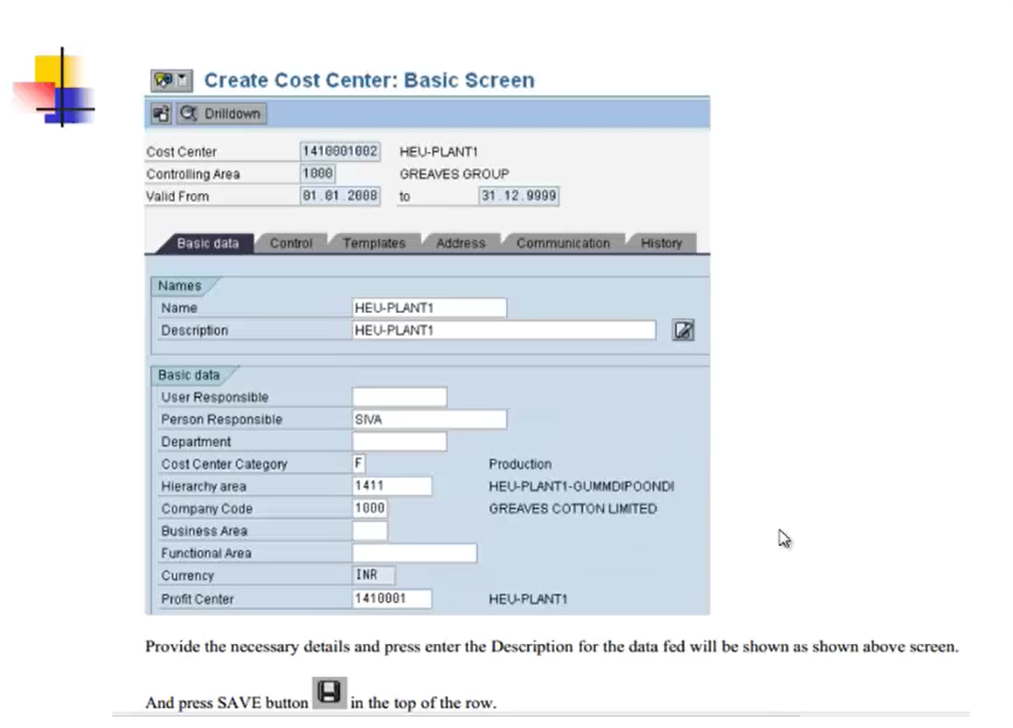This screenshot has height=728, width=1013.
Task: Select the Functional Area field
Action: 415,553
